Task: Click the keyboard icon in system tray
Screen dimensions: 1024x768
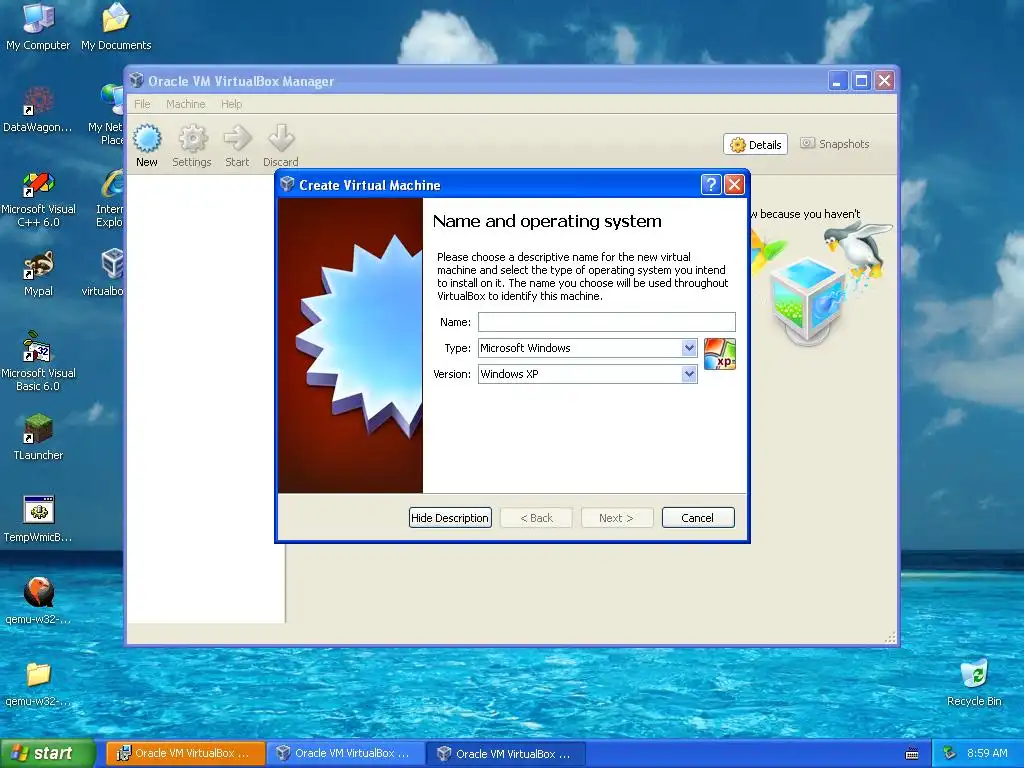Action: pos(912,754)
